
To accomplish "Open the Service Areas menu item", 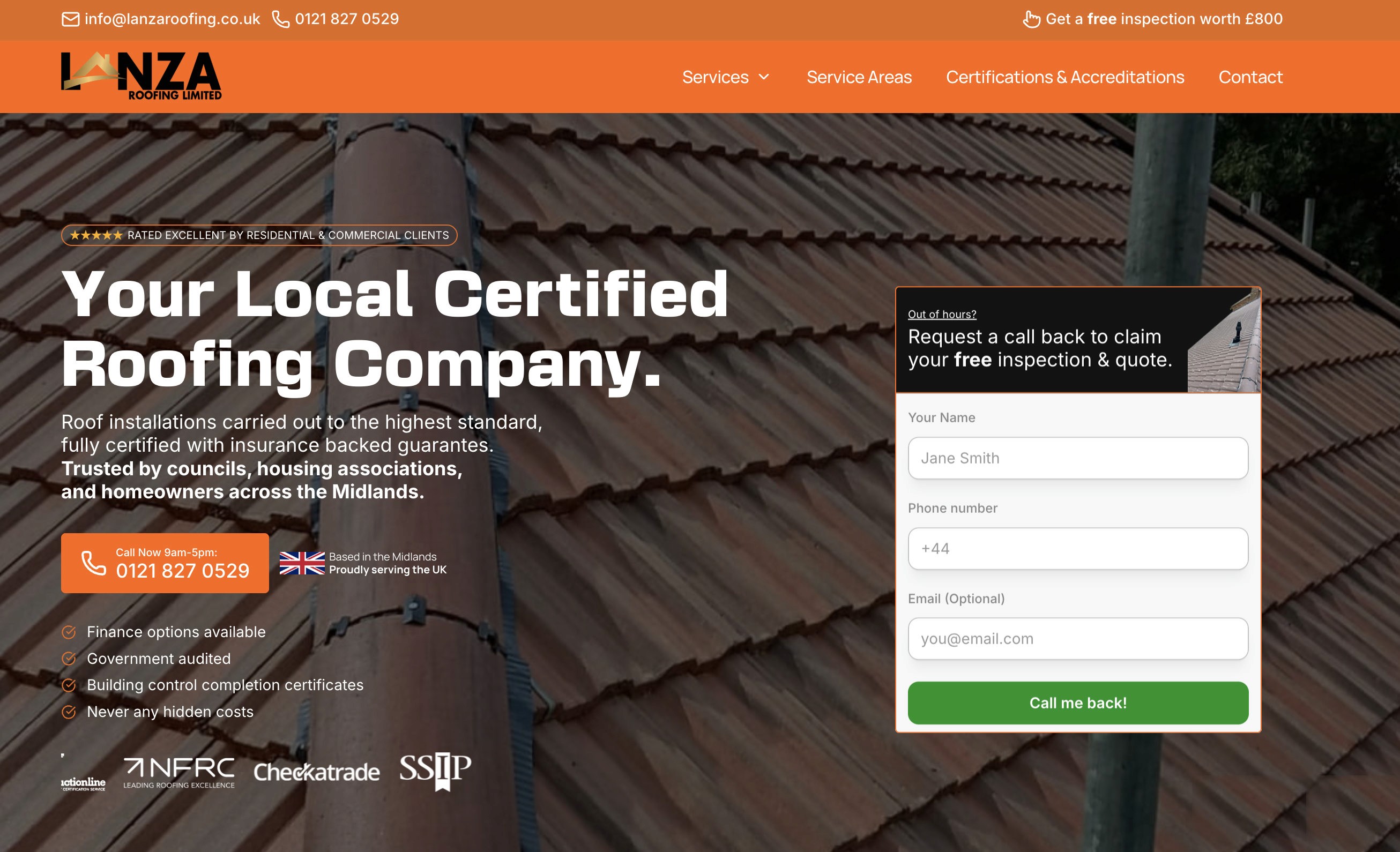I will pyautogui.click(x=859, y=77).
